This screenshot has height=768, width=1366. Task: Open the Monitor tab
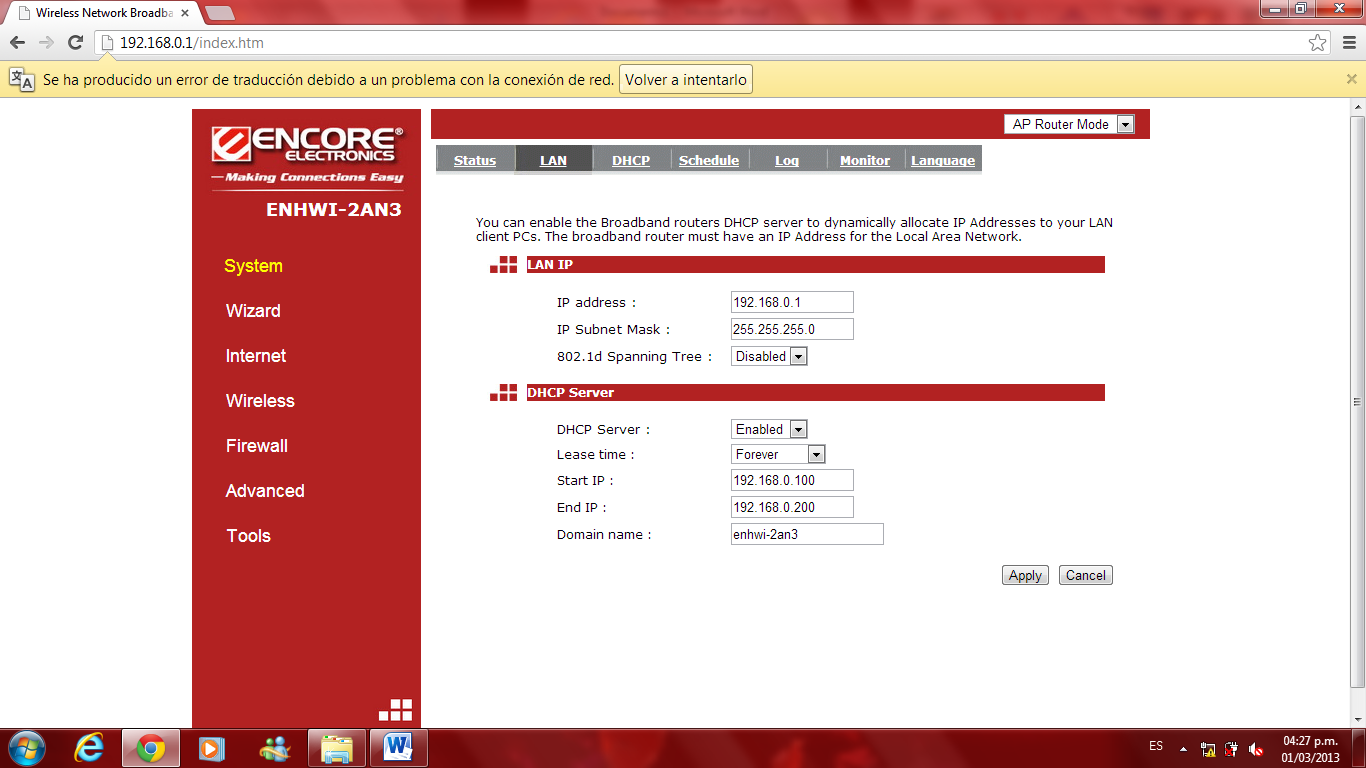click(x=863, y=160)
